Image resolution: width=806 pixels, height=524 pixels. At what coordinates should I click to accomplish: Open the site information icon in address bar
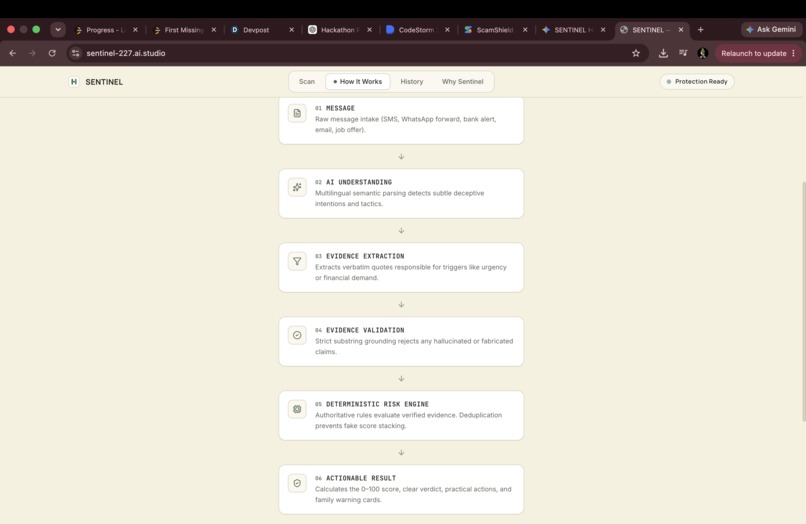point(76,53)
